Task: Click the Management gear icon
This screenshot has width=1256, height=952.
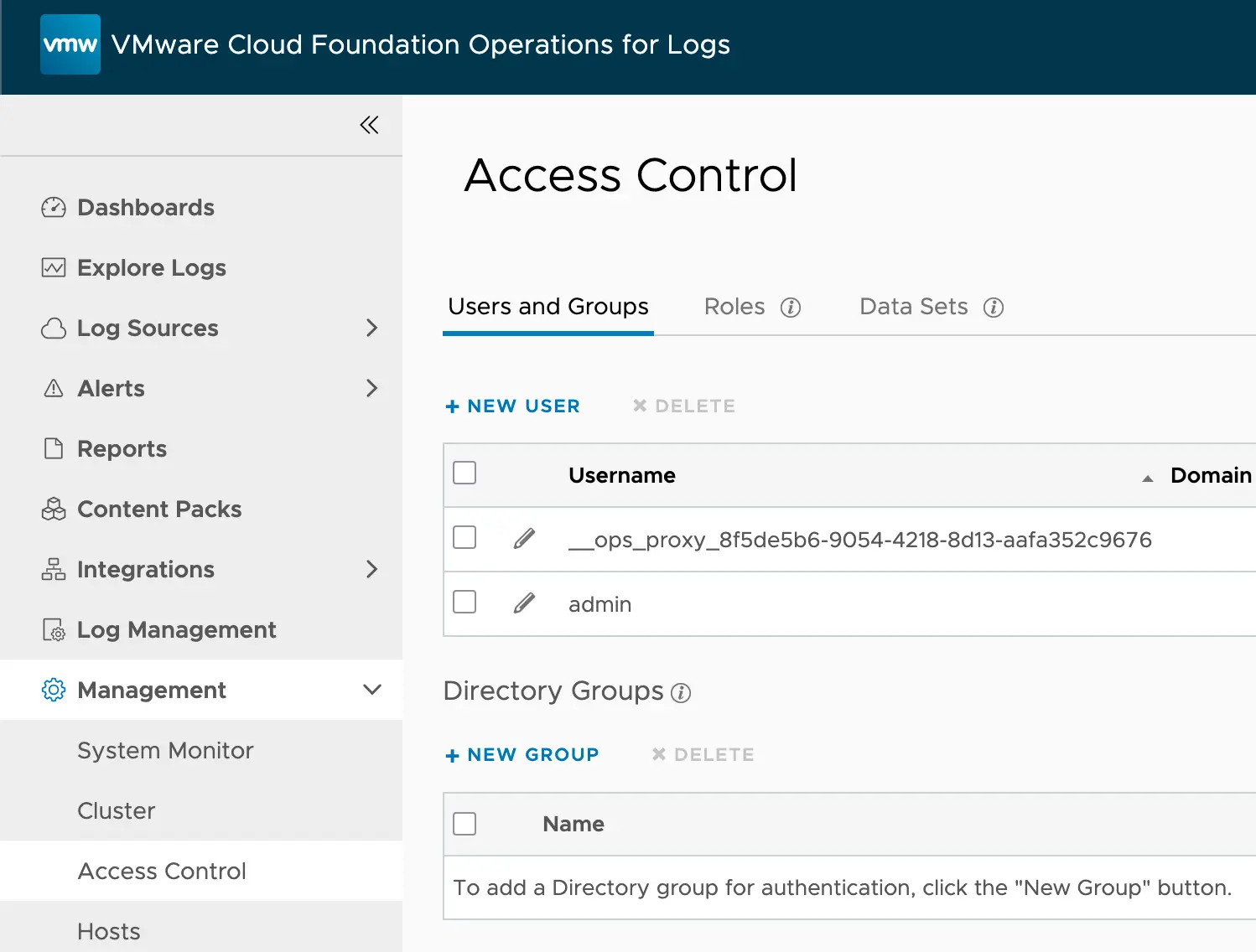Action: coord(53,690)
